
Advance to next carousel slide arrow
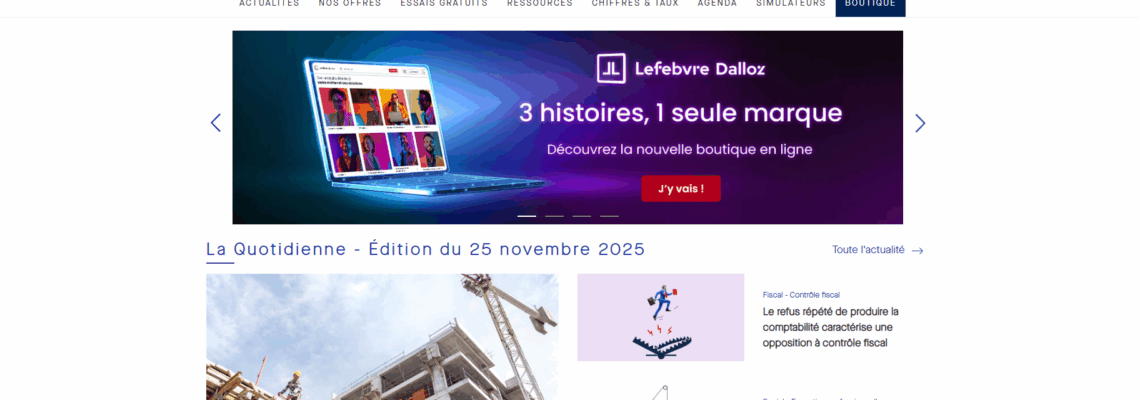pyautogui.click(x=920, y=123)
